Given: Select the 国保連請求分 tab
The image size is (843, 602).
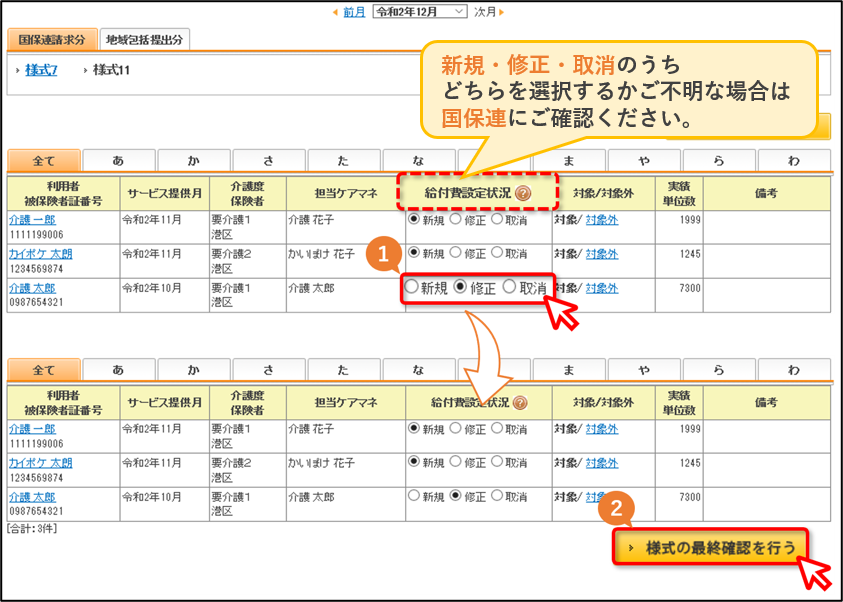Looking at the screenshot, I should (52, 40).
